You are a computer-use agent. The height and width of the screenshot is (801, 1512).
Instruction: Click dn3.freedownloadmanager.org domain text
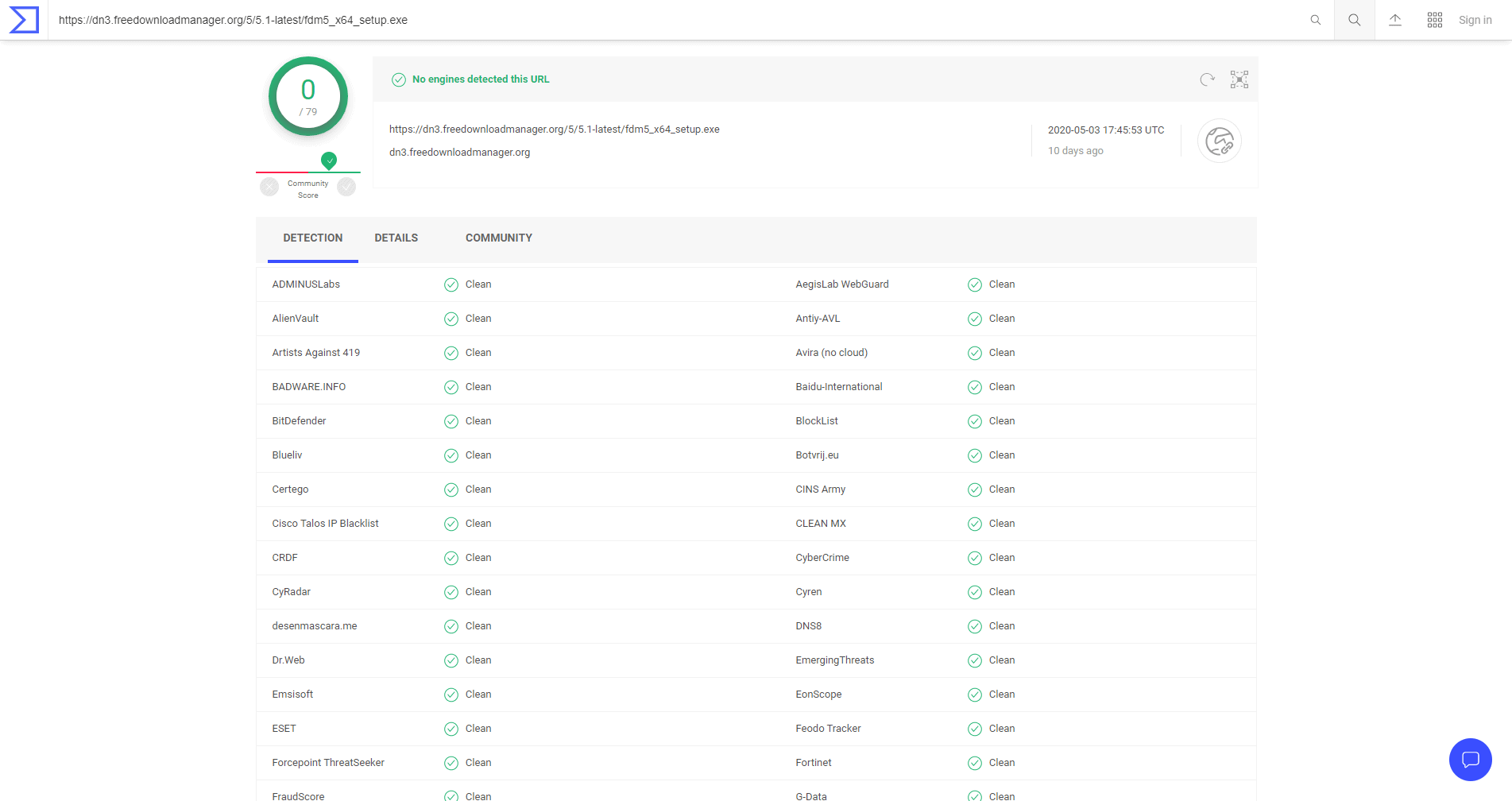point(459,153)
